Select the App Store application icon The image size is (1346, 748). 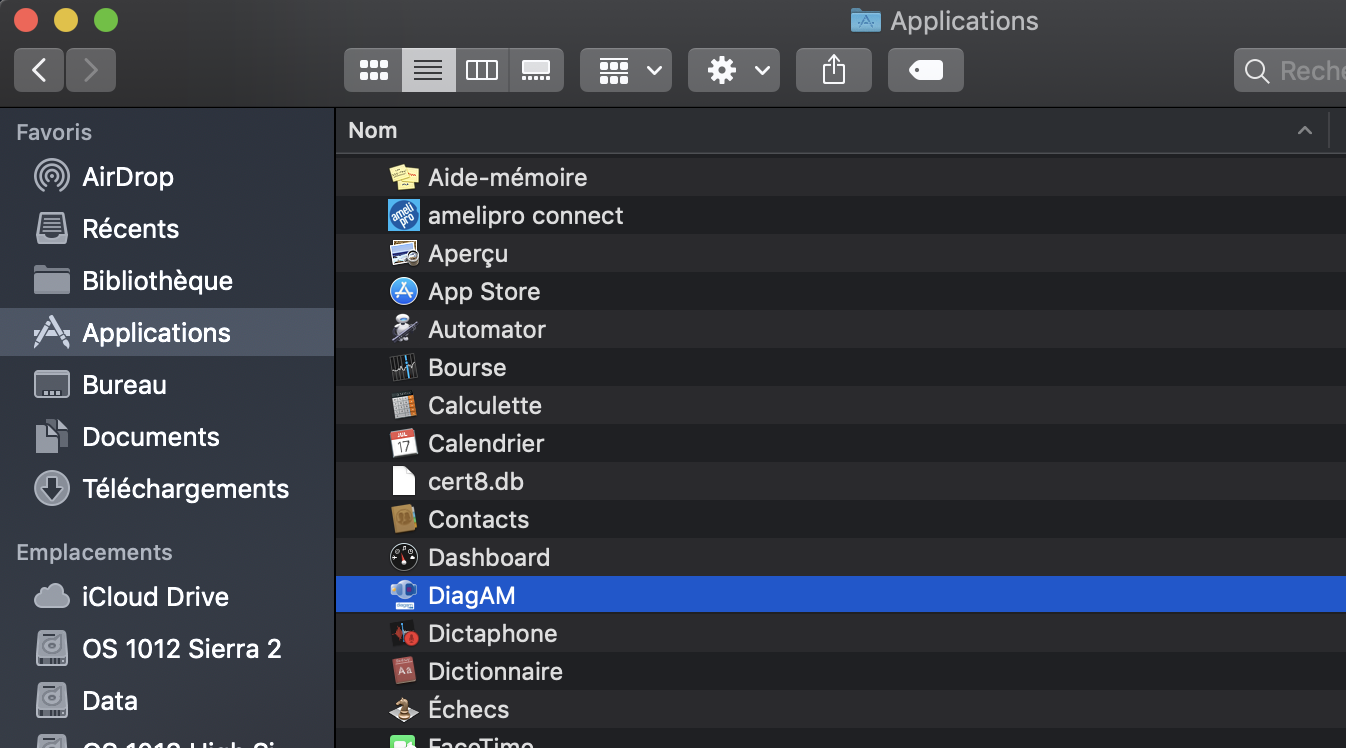[x=403, y=292]
